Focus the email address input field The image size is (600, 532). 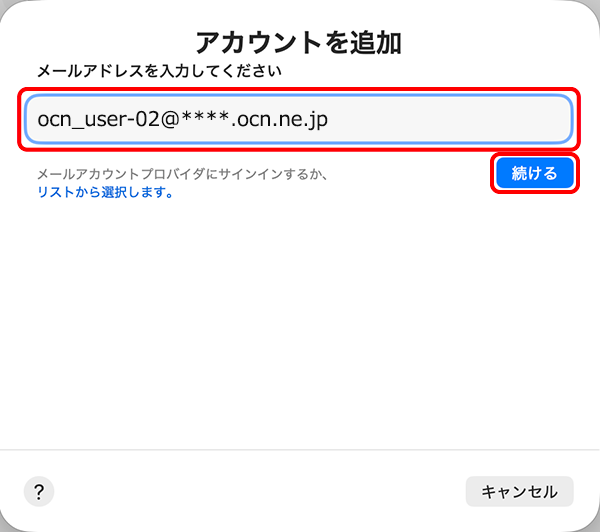tap(298, 120)
